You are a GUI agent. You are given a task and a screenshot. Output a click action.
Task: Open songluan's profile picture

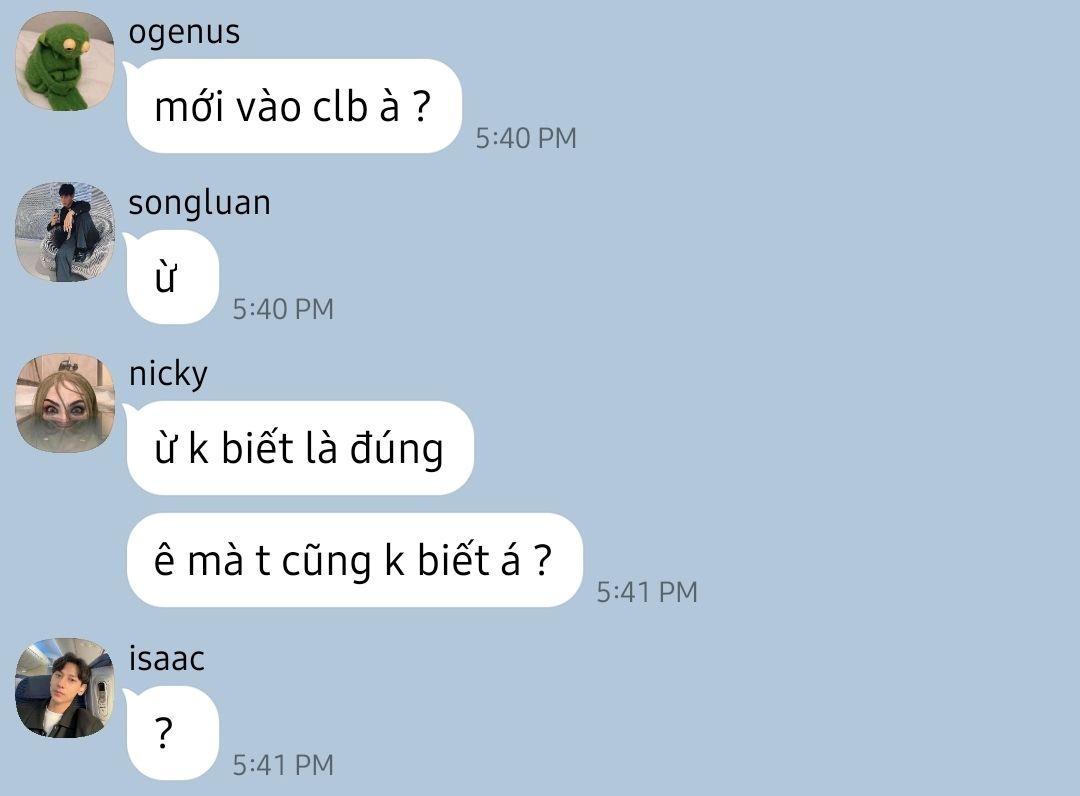click(65, 232)
